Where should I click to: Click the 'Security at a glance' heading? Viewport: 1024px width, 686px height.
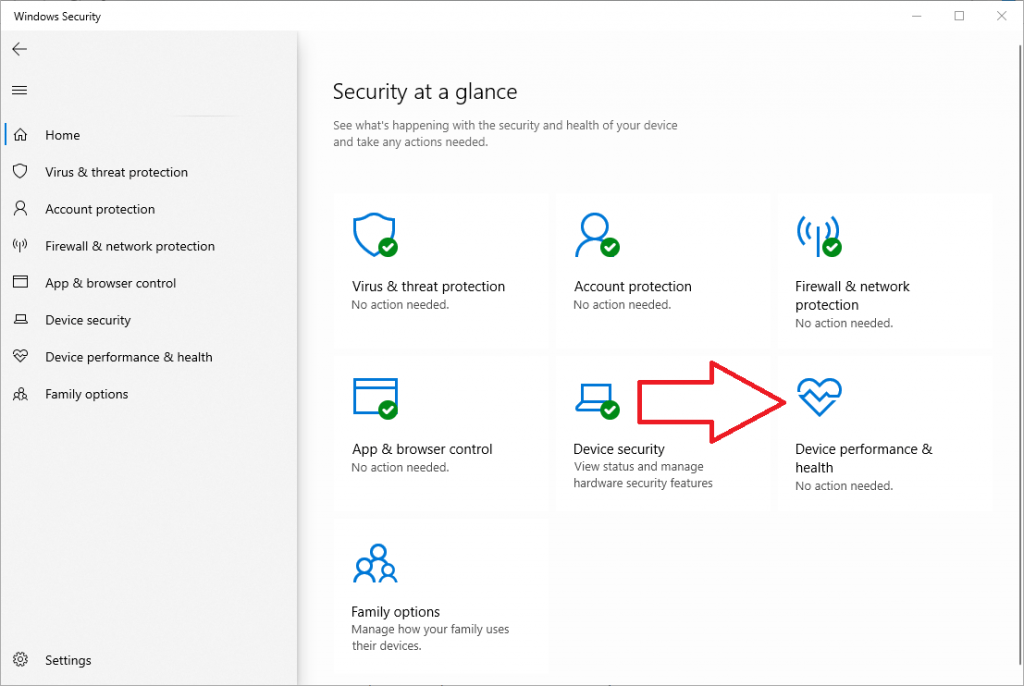click(x=424, y=91)
